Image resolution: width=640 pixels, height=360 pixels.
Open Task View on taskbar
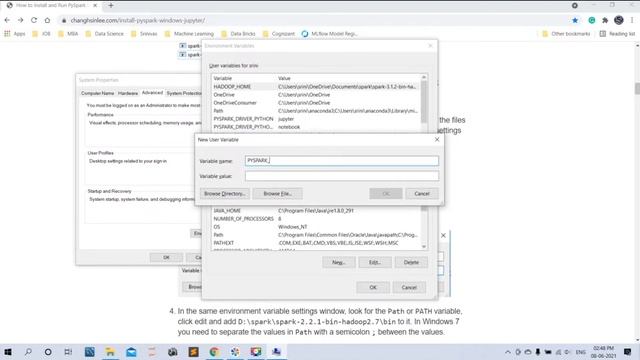pos(68,352)
